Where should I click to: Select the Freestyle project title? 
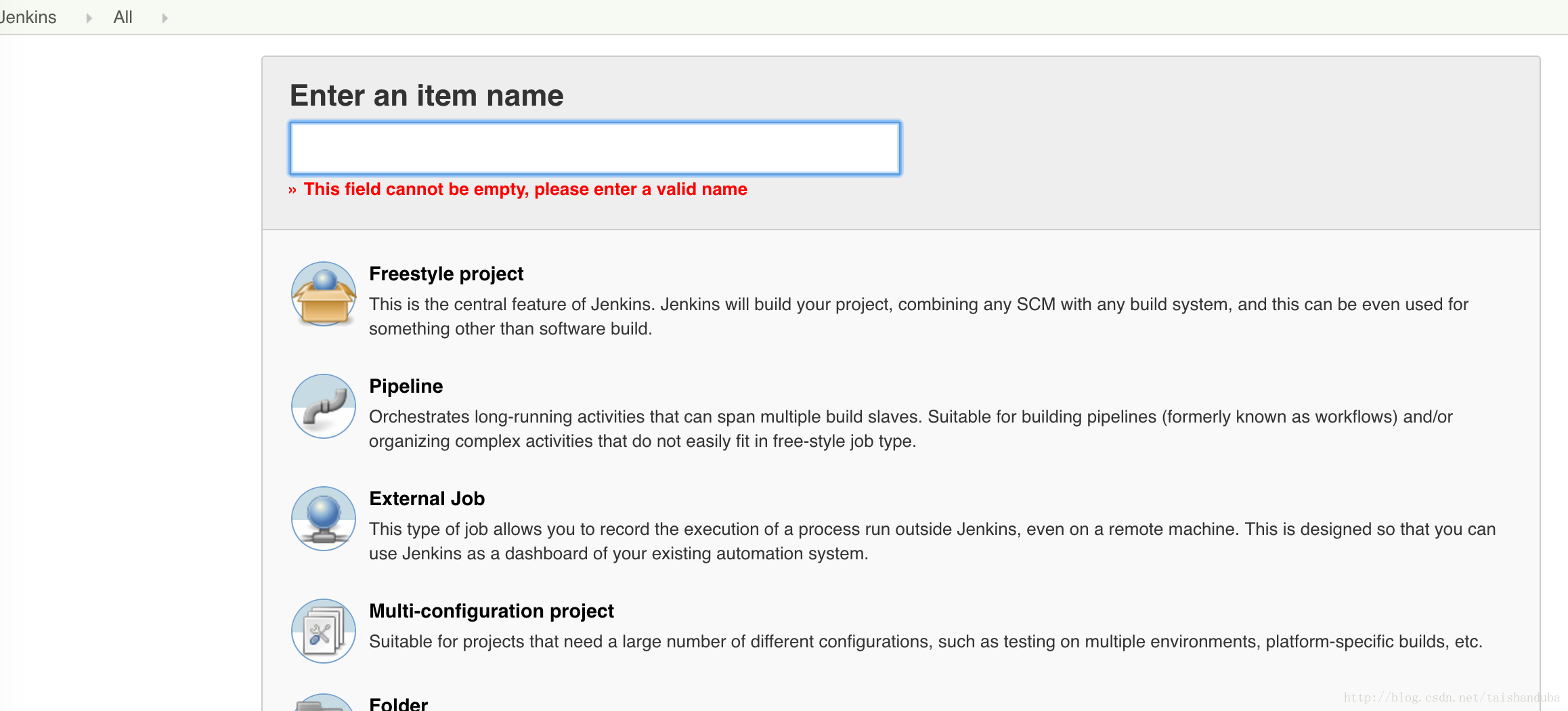(446, 274)
